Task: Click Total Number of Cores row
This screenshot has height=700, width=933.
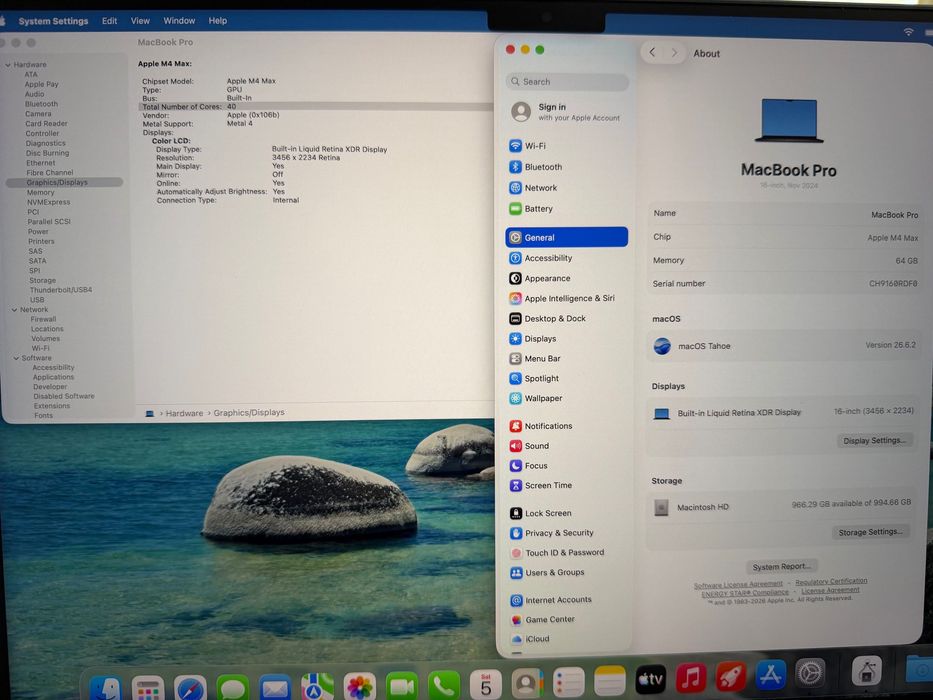Action: point(316,107)
